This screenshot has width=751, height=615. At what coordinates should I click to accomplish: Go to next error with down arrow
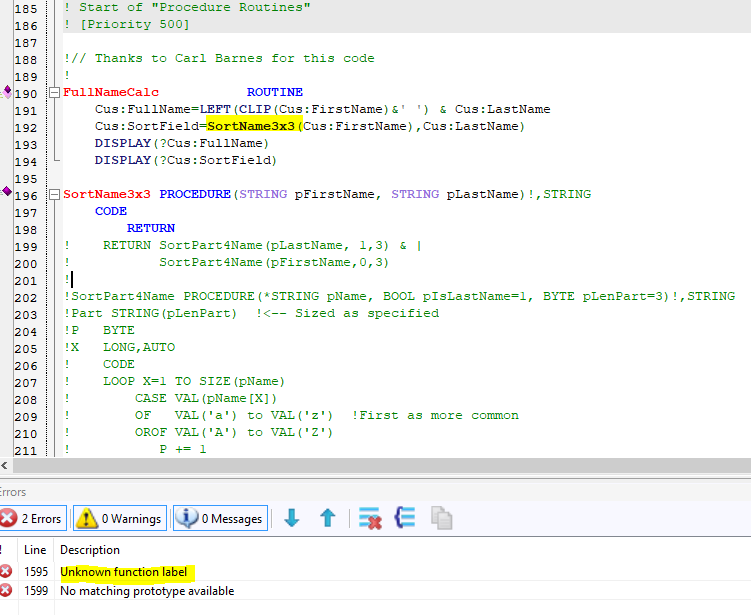coord(292,518)
